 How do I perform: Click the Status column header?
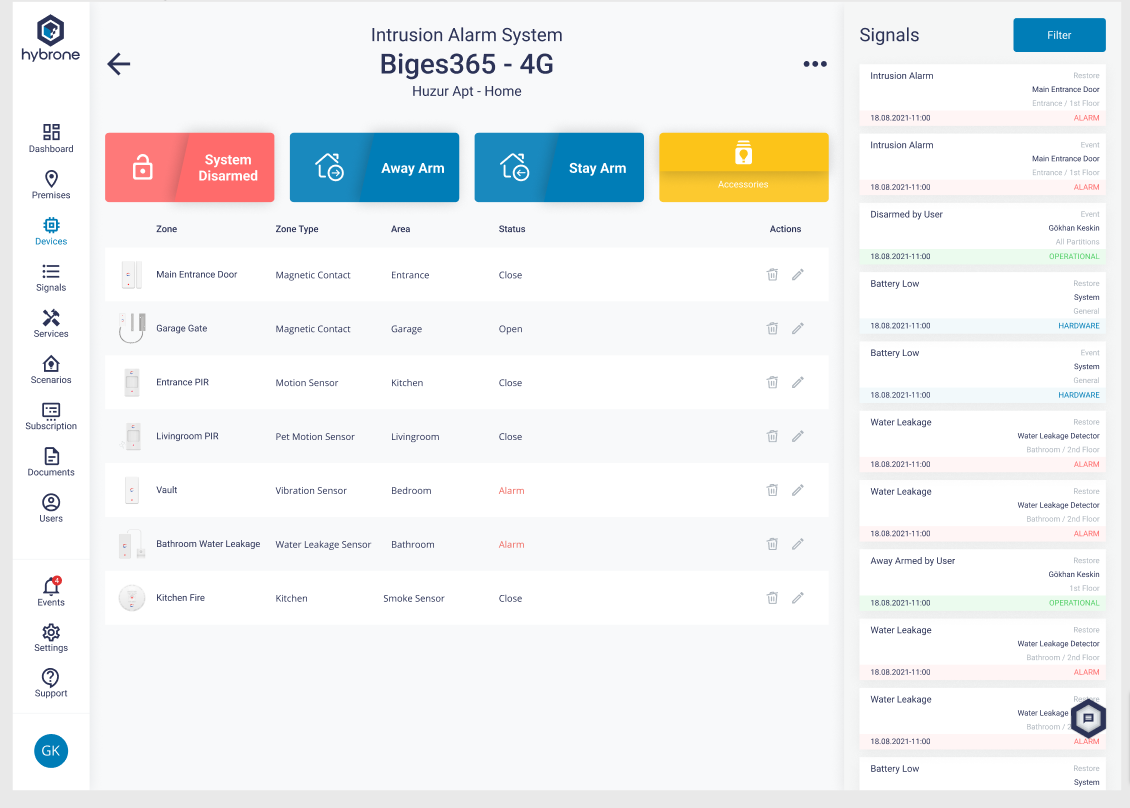point(512,229)
